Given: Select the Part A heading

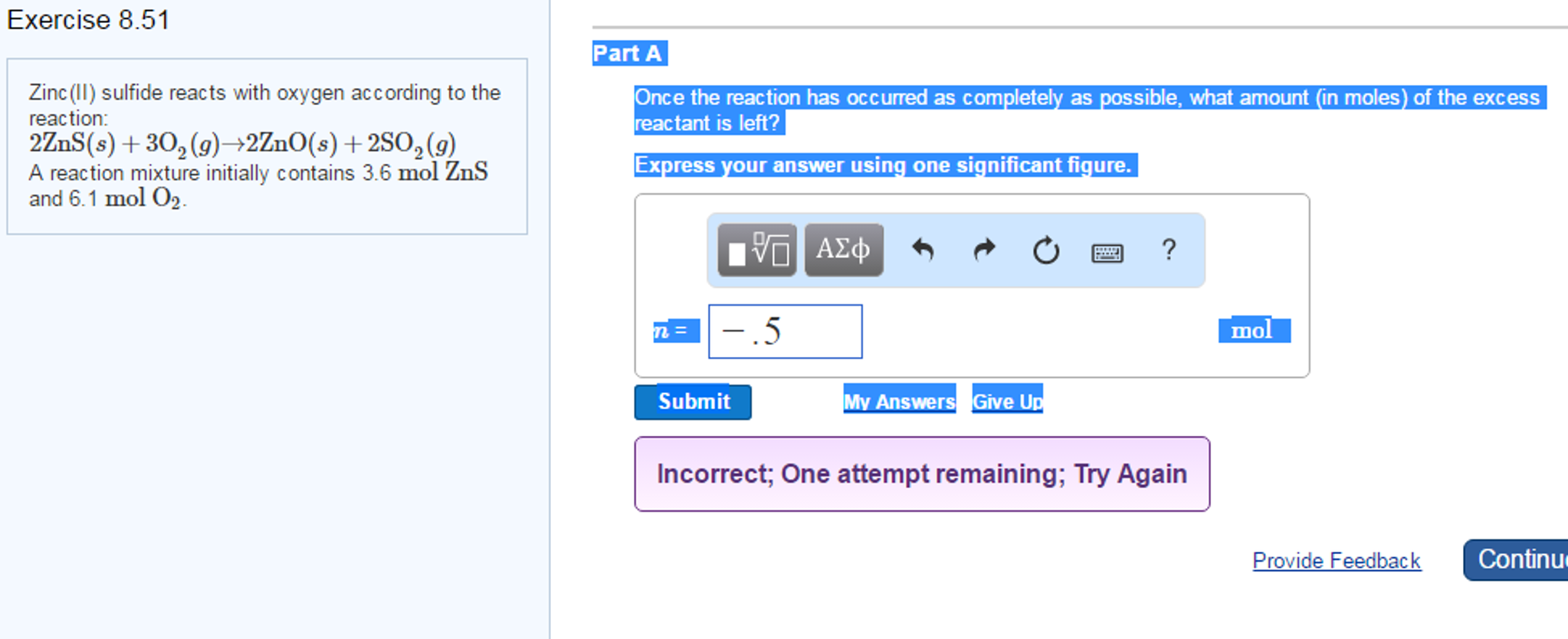Looking at the screenshot, I should click(628, 54).
